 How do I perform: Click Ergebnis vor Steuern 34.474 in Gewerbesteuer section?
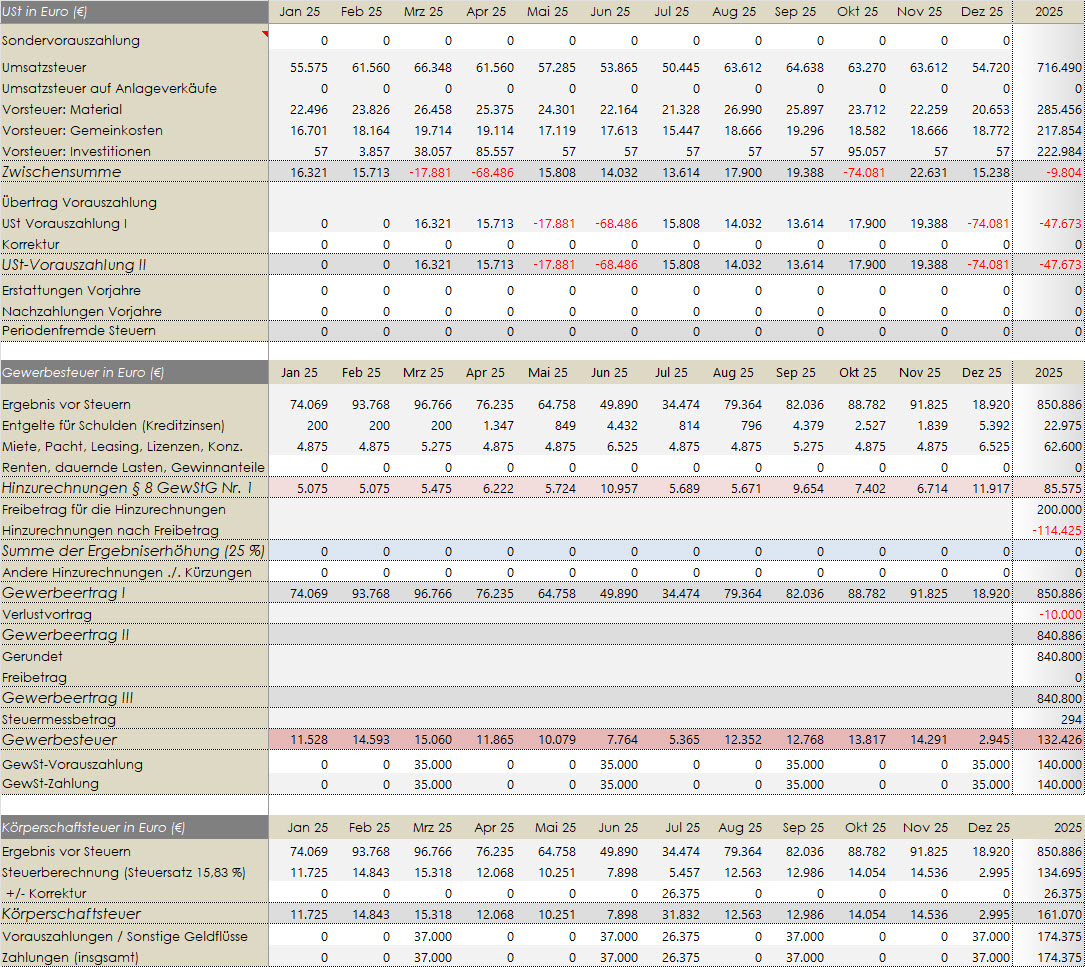680,405
